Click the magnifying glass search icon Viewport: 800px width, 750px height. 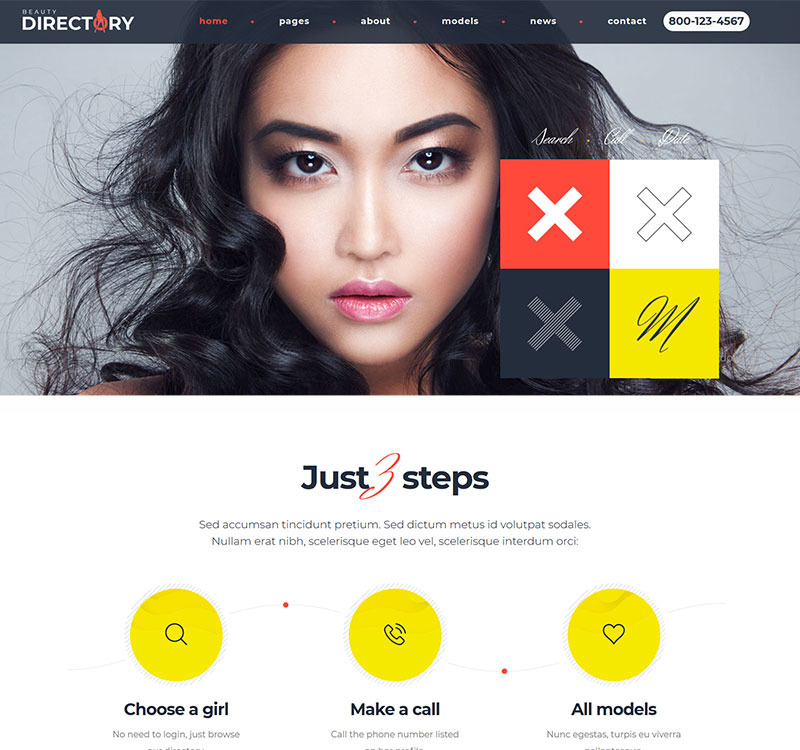click(176, 634)
